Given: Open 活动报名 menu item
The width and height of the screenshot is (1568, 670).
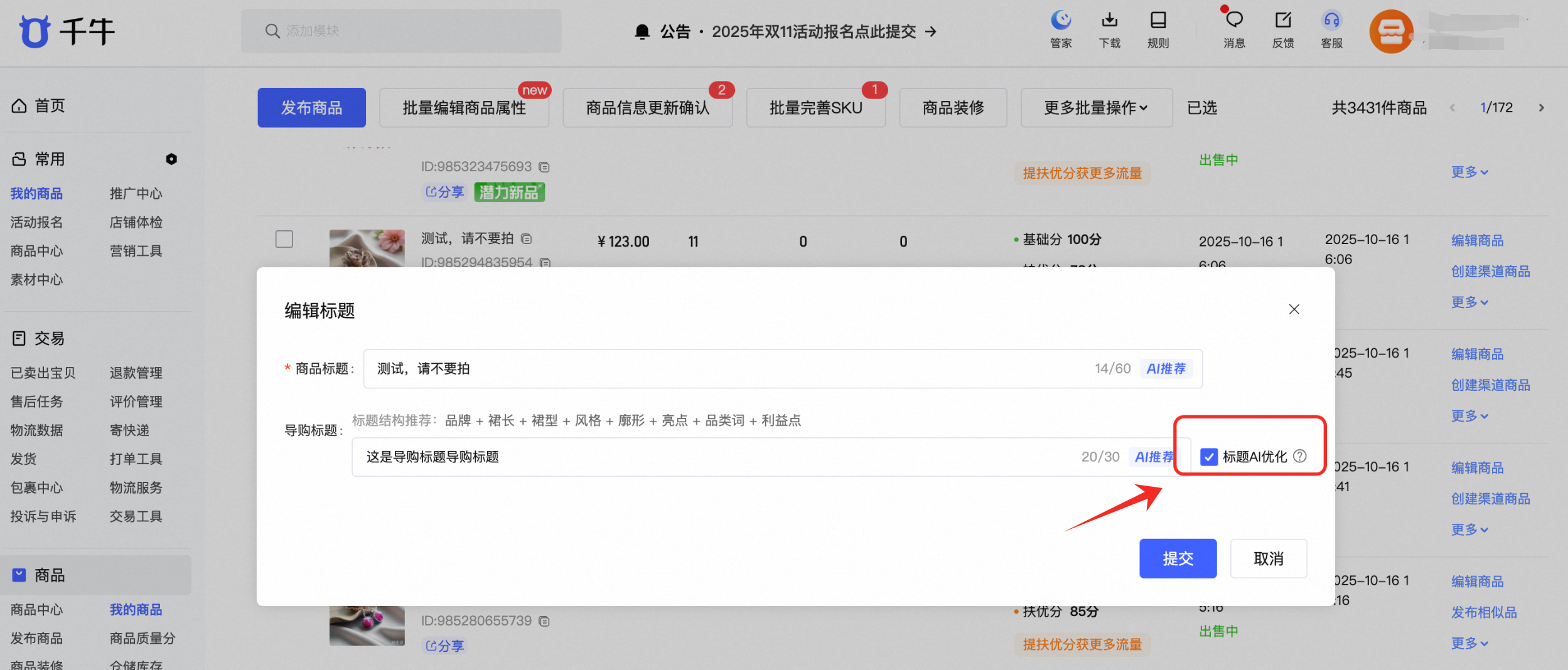Looking at the screenshot, I should click(36, 223).
